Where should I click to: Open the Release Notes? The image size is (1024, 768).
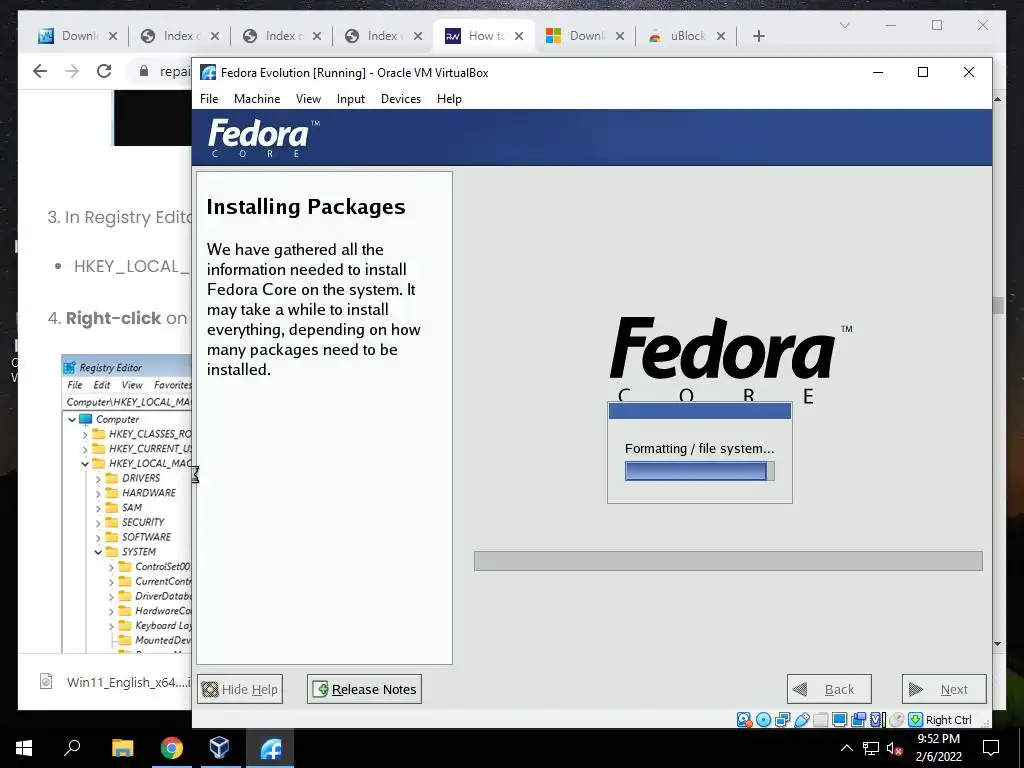pos(364,689)
